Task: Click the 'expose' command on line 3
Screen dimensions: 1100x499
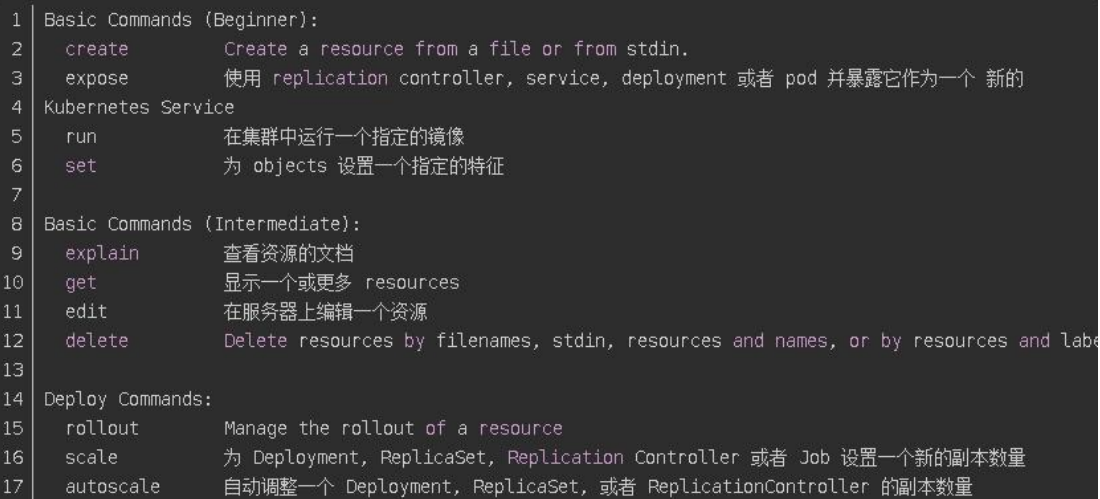Action: click(x=96, y=78)
